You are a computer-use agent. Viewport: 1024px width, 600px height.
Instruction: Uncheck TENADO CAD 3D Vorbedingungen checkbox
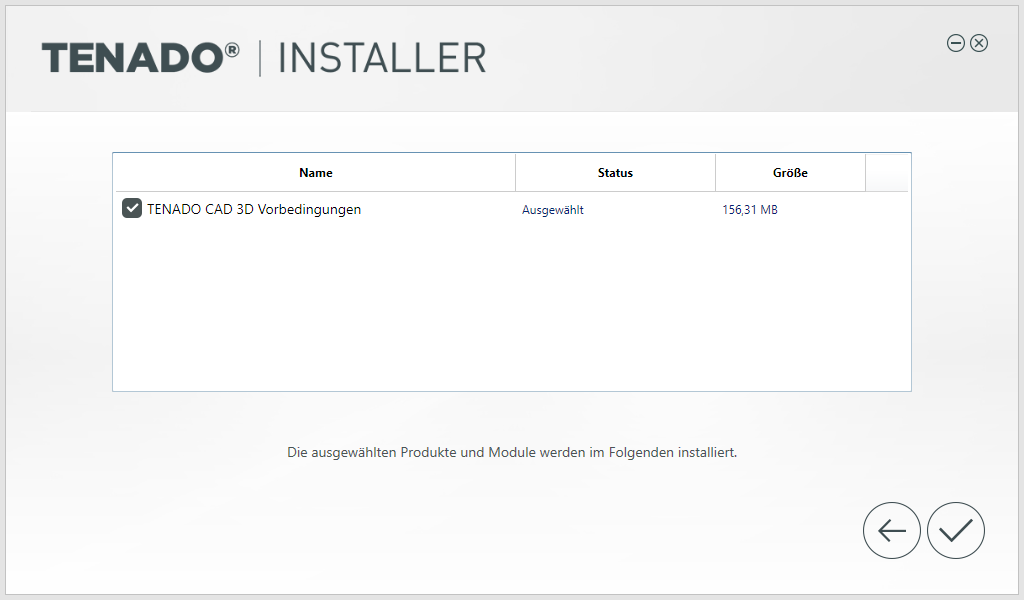tap(132, 208)
